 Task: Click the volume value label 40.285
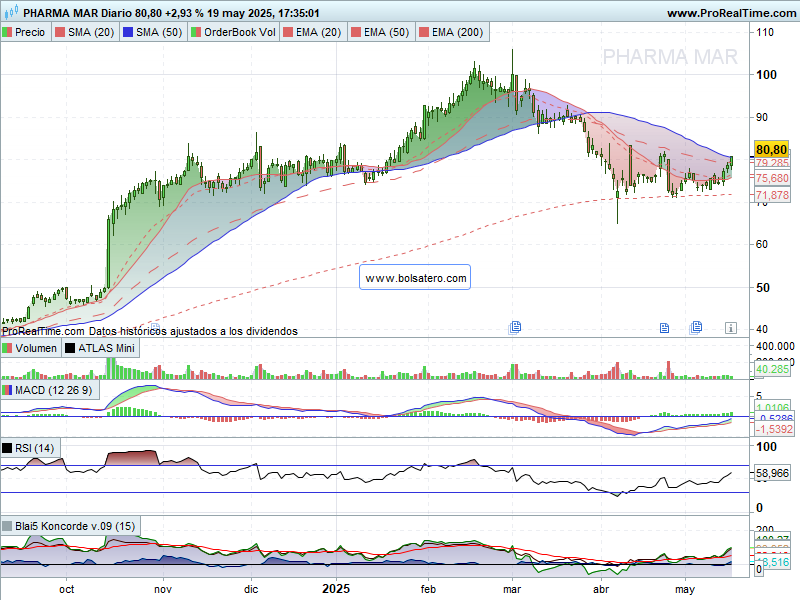771,369
